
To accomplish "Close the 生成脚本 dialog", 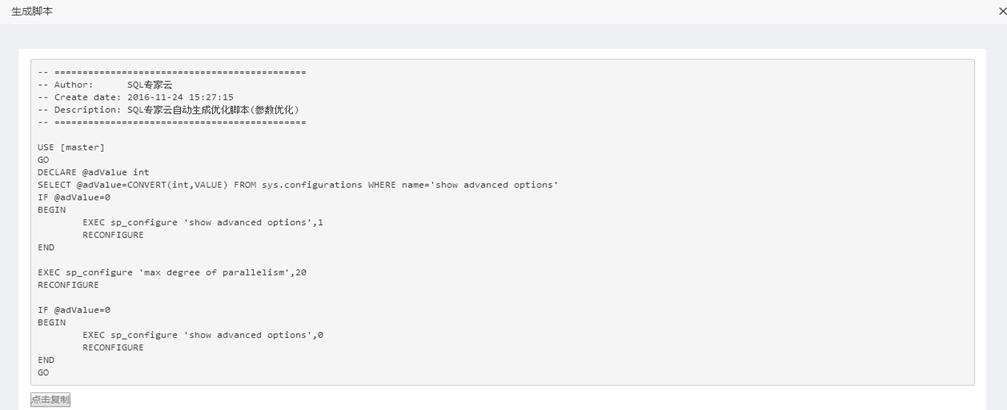I will (1001, 11).
